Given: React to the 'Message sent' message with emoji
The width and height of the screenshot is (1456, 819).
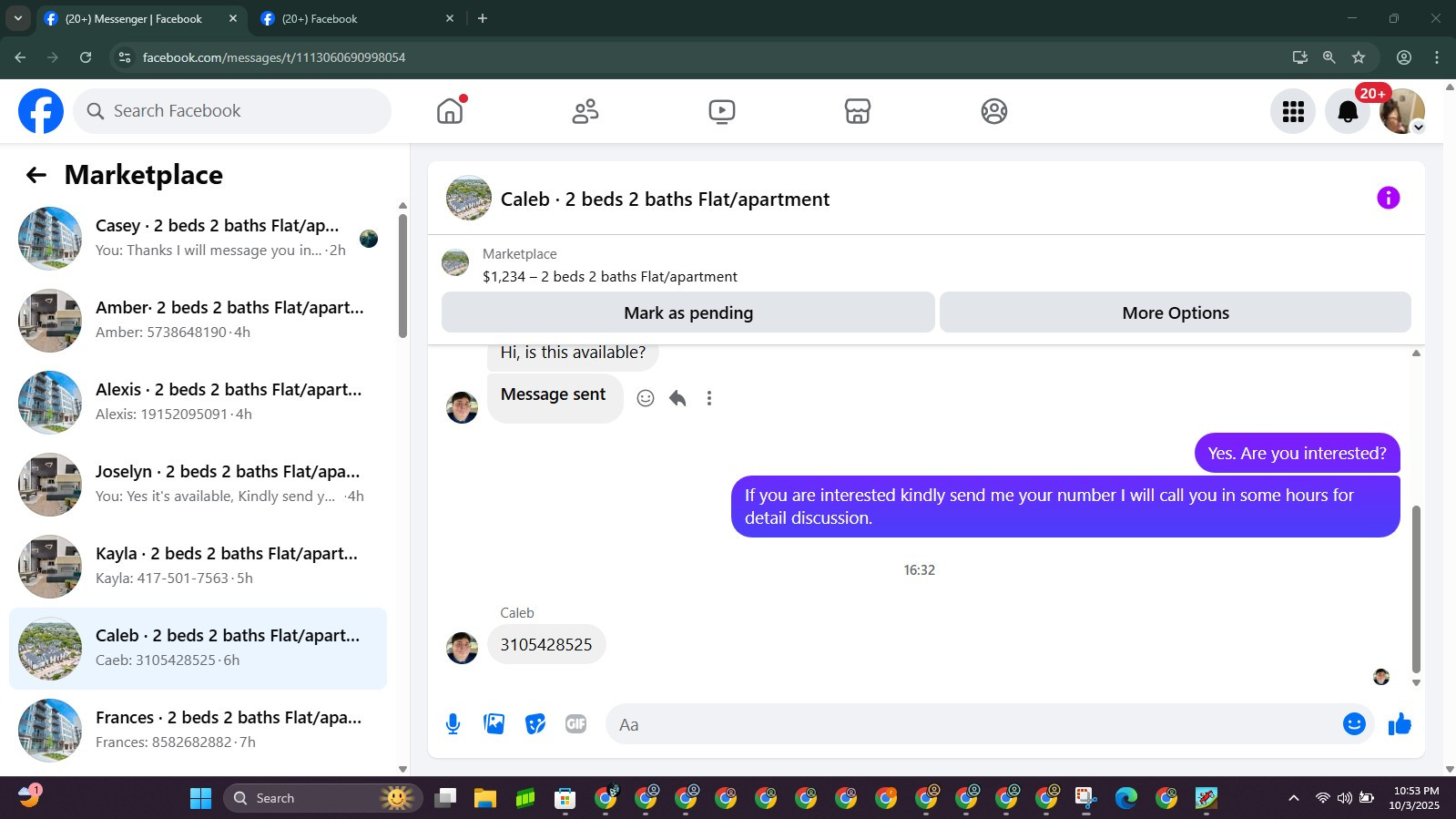Looking at the screenshot, I should 646,398.
